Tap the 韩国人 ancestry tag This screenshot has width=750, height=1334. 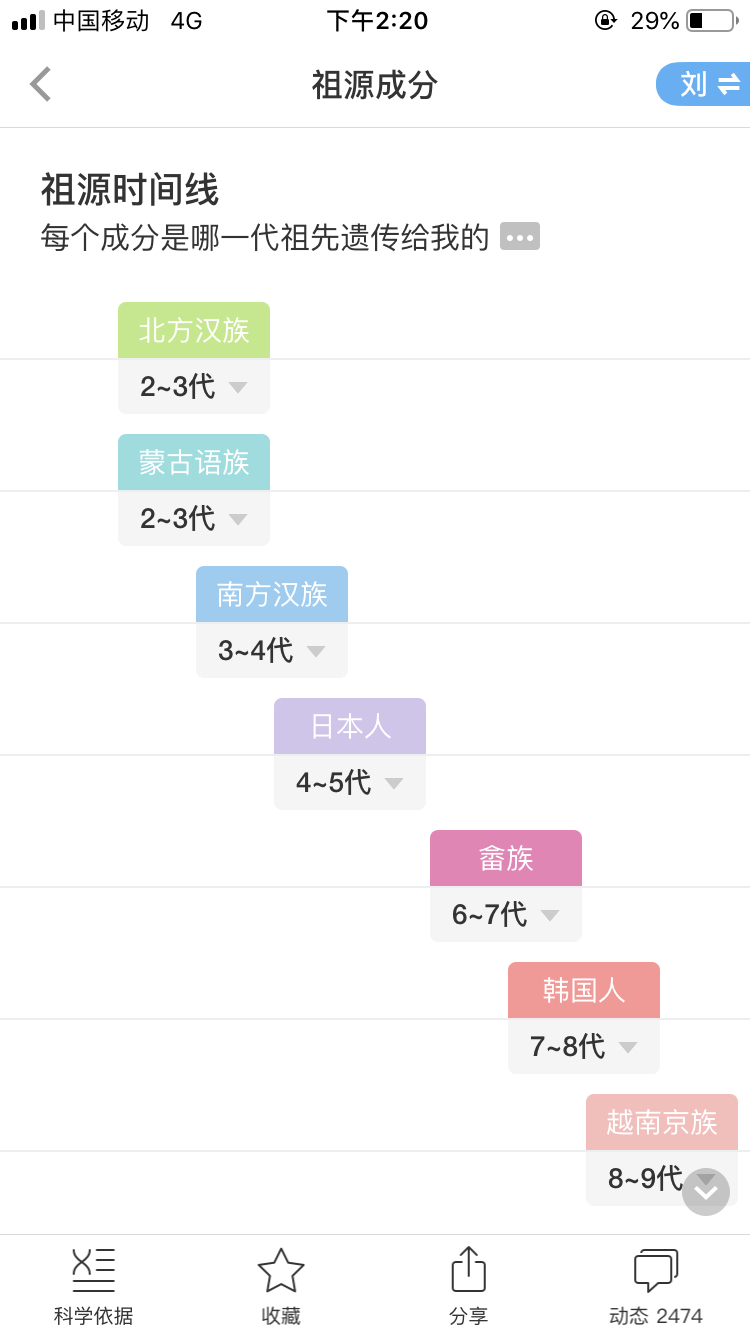click(584, 990)
